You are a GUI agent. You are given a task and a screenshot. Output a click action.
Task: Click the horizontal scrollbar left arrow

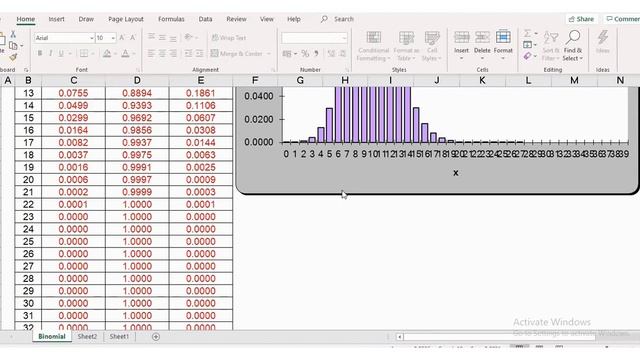click(x=400, y=337)
